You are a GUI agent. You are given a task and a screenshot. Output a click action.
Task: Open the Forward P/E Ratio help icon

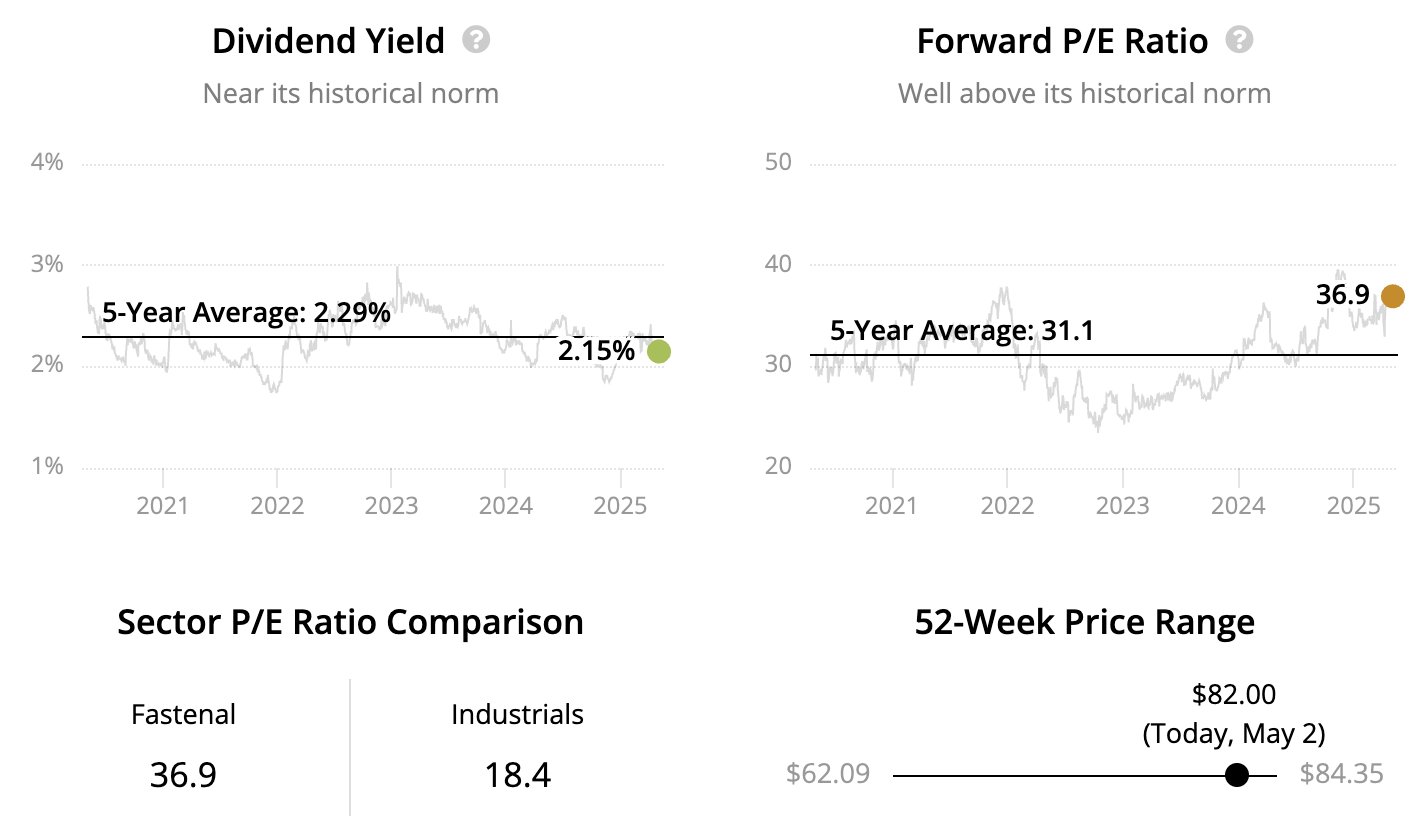coord(1240,41)
